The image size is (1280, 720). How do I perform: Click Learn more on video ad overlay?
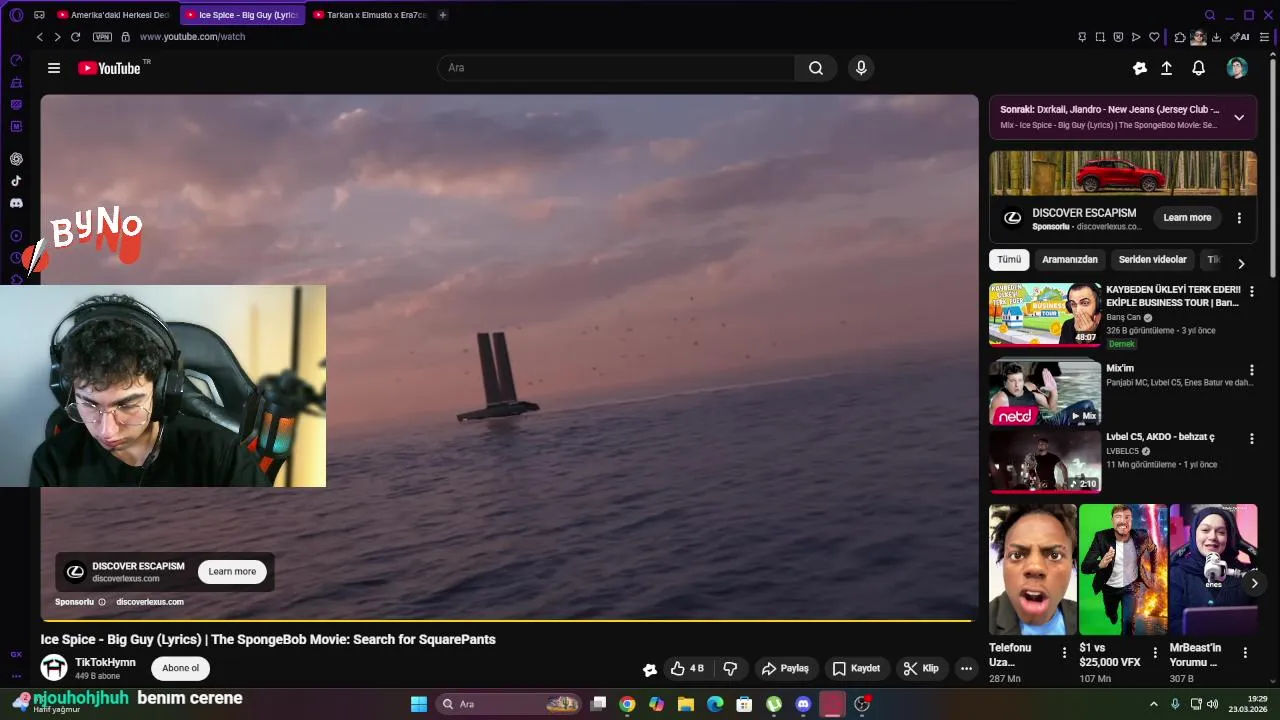232,571
